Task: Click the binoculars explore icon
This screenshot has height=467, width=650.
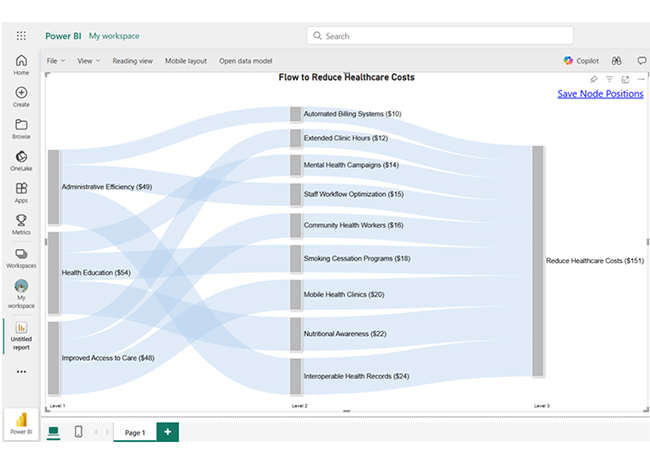Action: (x=617, y=60)
